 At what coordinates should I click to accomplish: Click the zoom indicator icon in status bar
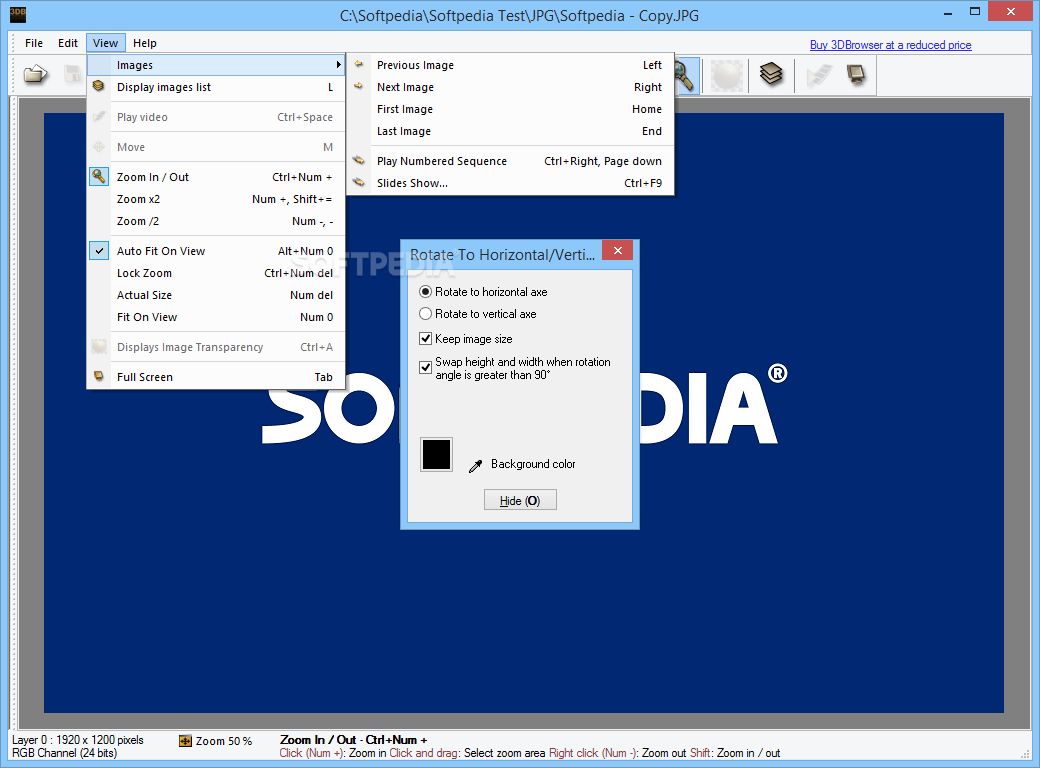[185, 741]
